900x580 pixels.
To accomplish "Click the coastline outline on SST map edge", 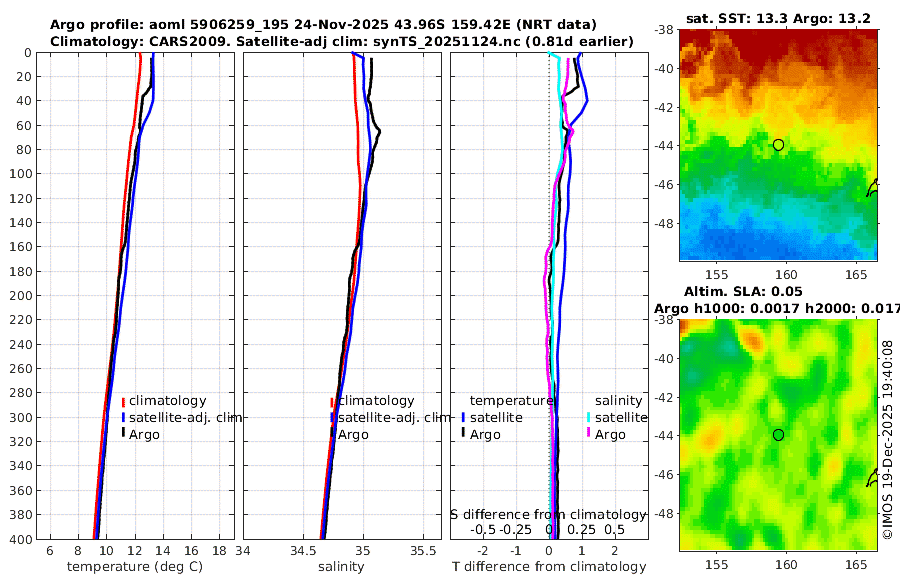I will [872, 188].
